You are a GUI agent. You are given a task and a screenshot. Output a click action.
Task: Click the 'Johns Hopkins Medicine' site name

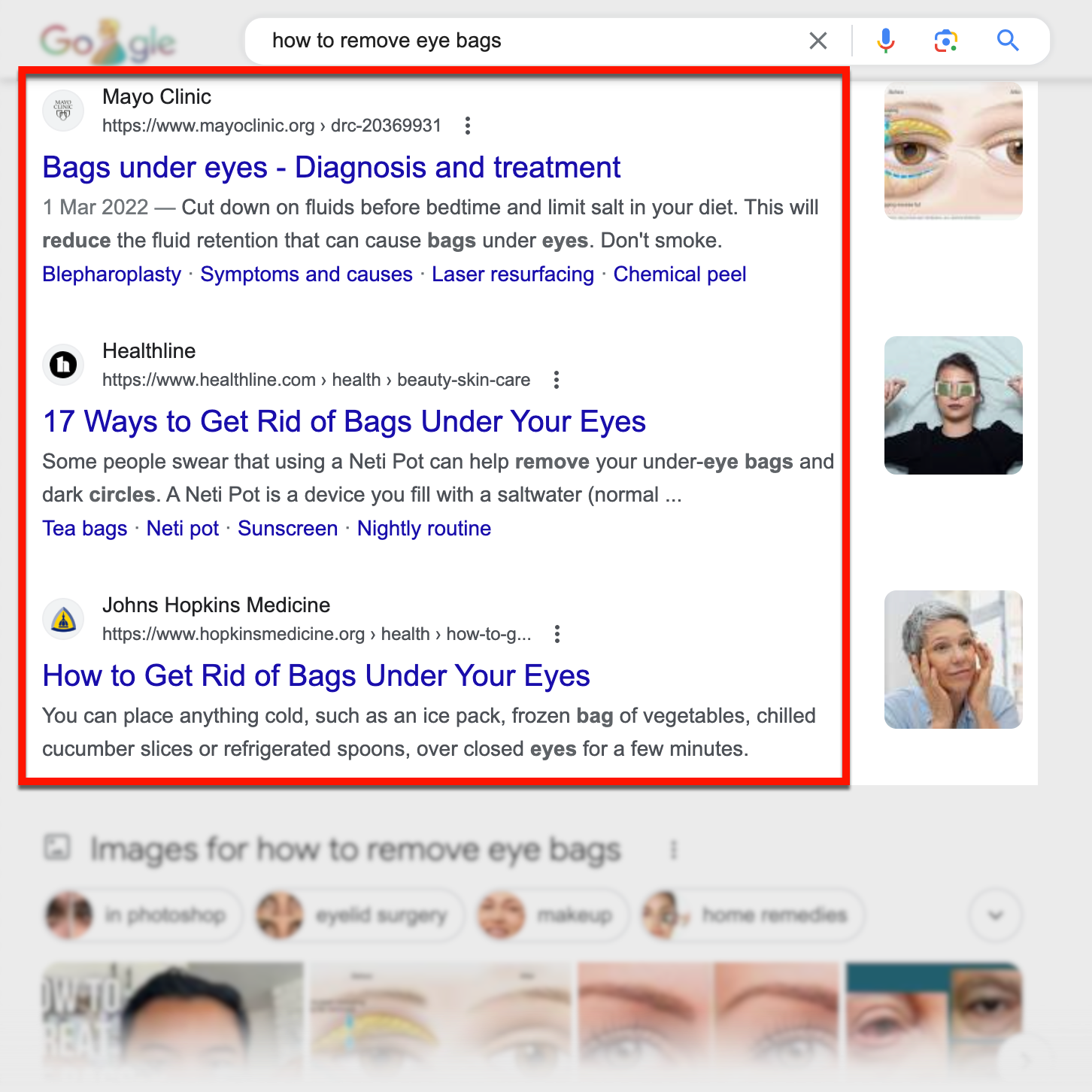216,605
